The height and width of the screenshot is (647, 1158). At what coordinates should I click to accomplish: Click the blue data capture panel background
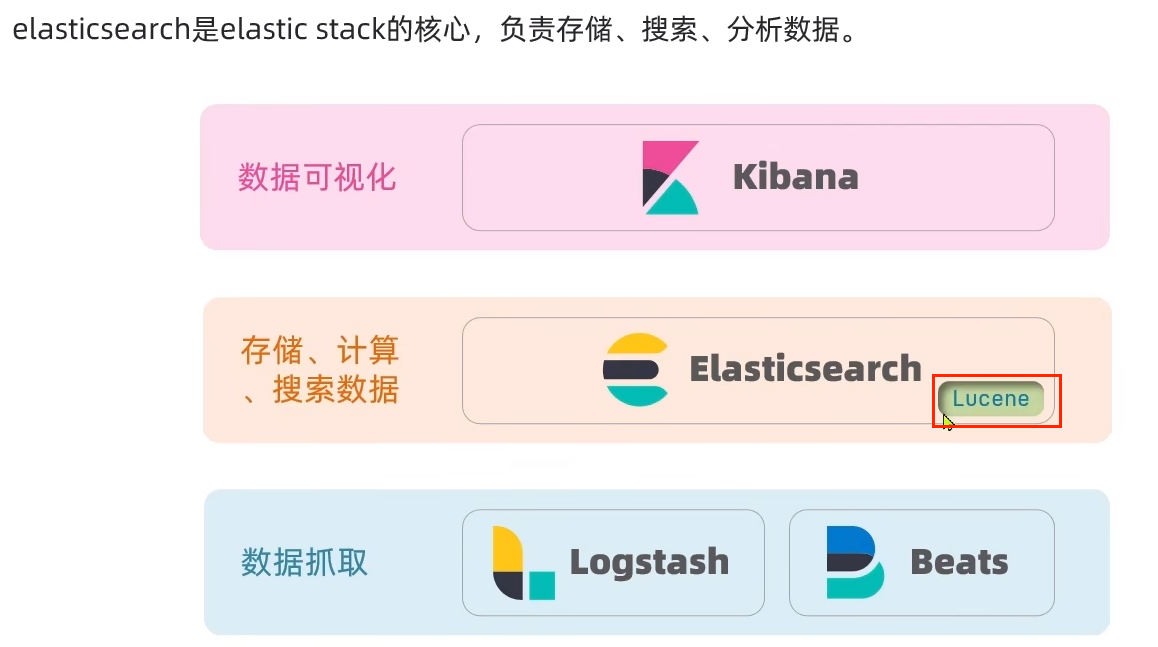tap(332, 613)
